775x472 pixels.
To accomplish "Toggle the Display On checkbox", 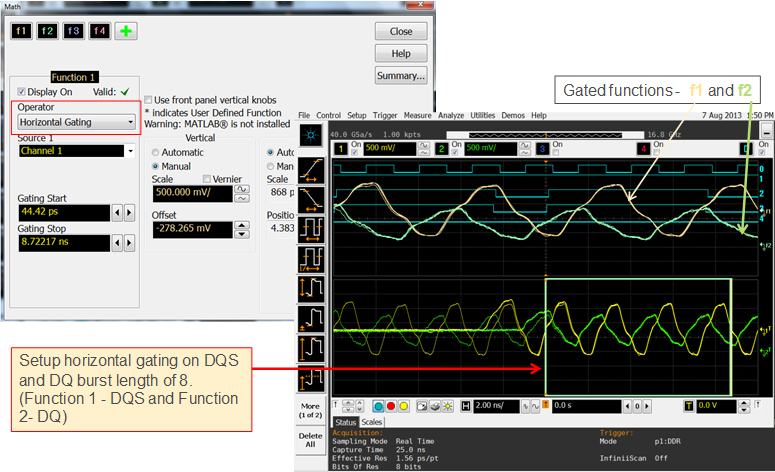I will click(22, 91).
